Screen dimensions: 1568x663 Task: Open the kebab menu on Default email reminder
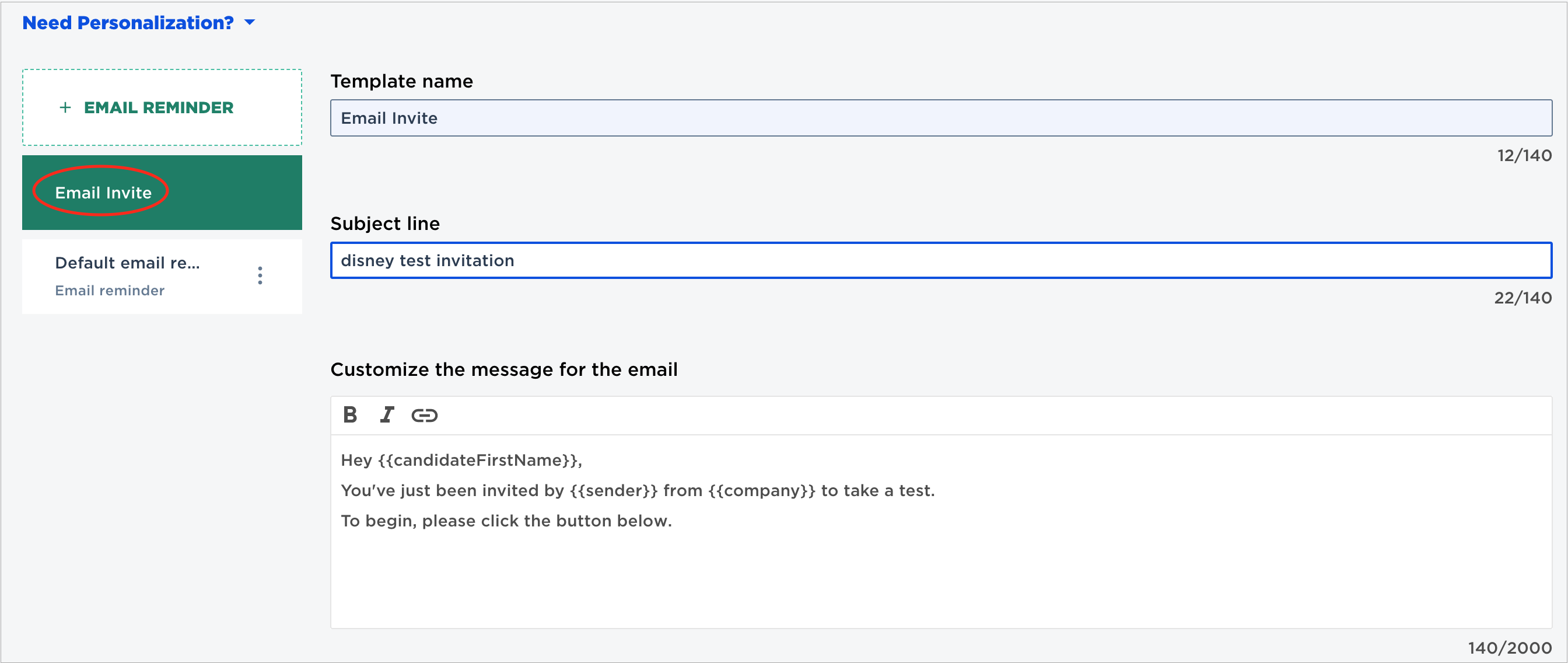[x=260, y=275]
